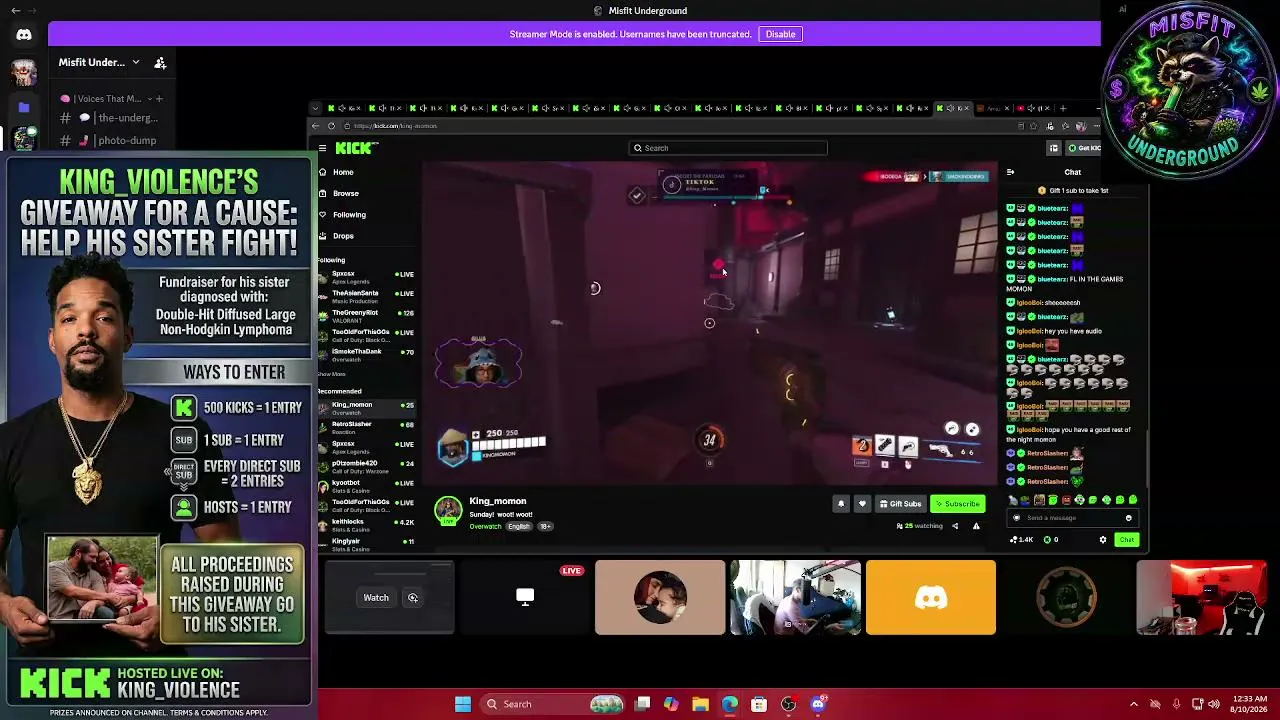Click the popout icon next to Watch
1280x720 pixels.
click(x=412, y=598)
